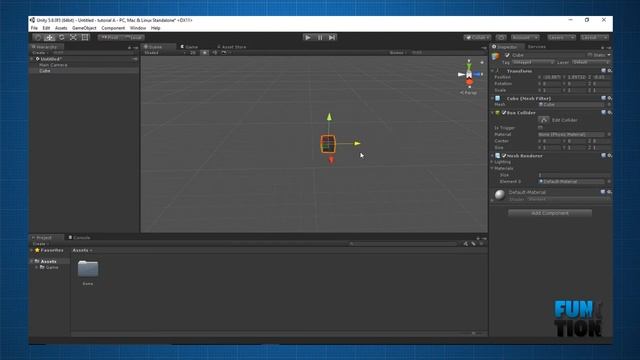
Task: Select the Scale tool in the toolbar
Action: [x=73, y=38]
